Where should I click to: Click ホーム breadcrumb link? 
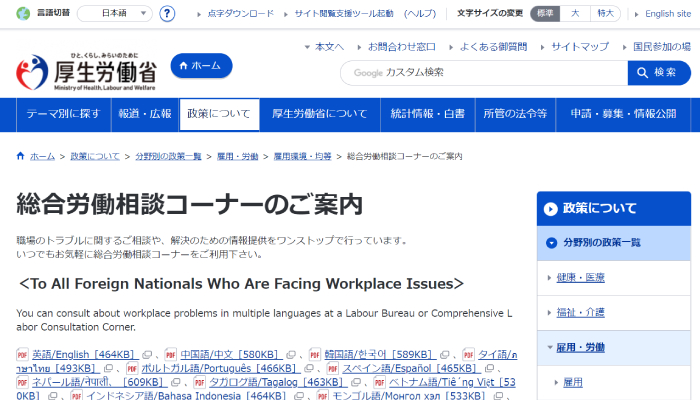[x=42, y=156]
